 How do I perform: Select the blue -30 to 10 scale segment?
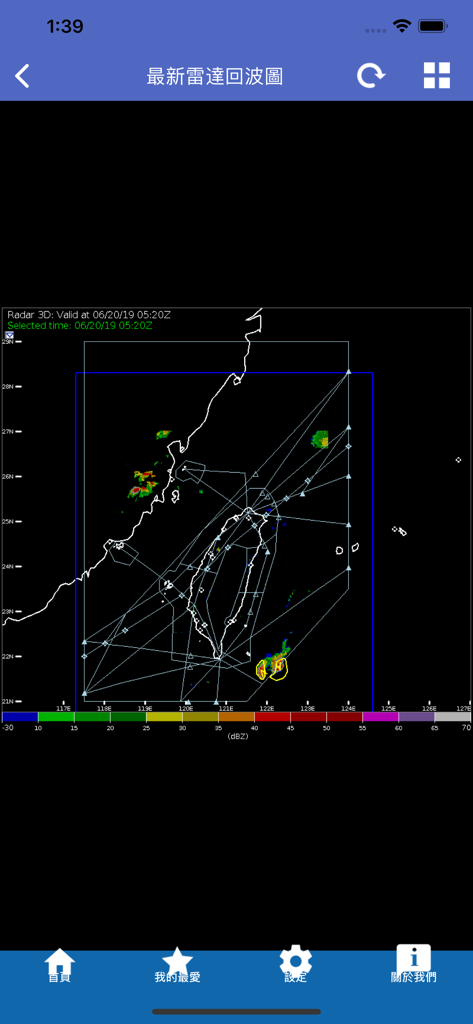click(20, 716)
